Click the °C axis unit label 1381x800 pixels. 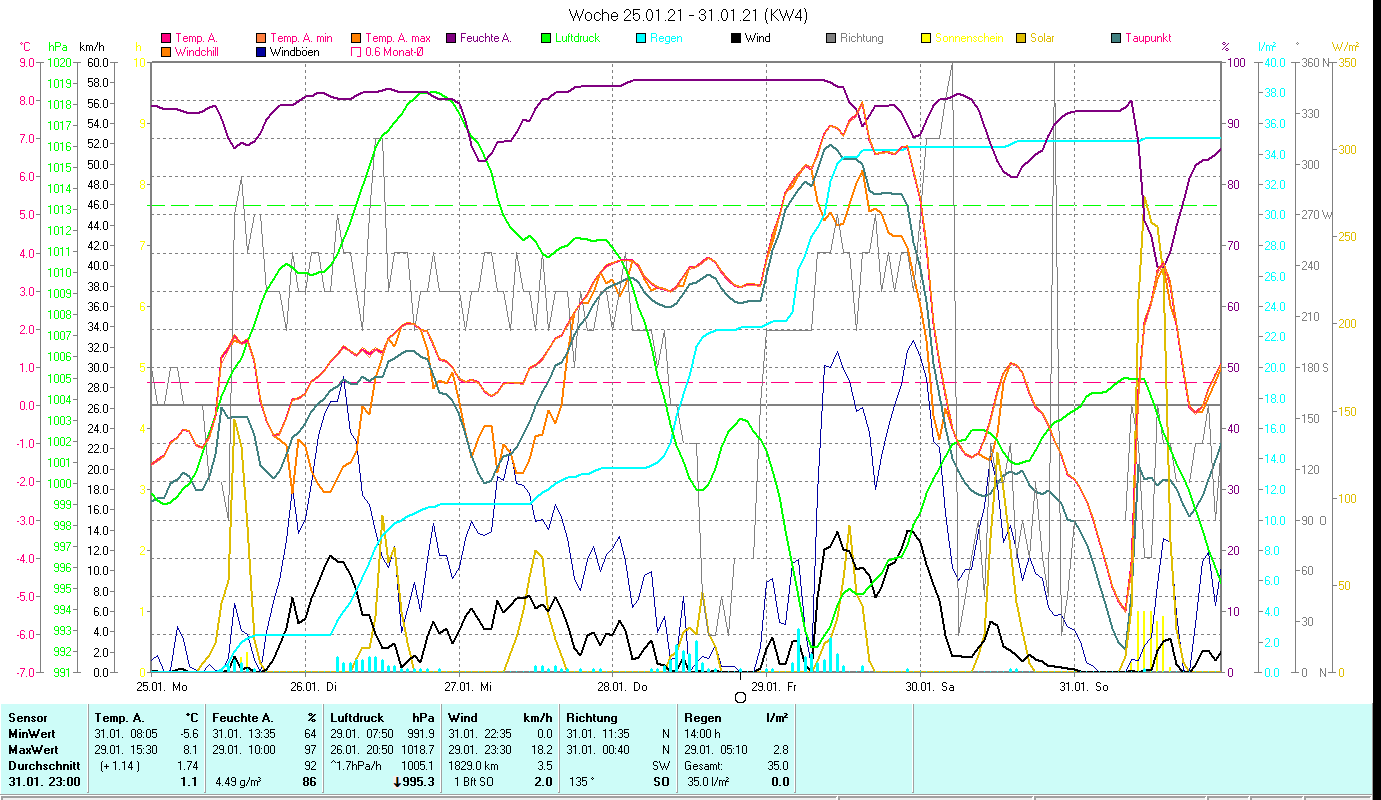(x=26, y=46)
